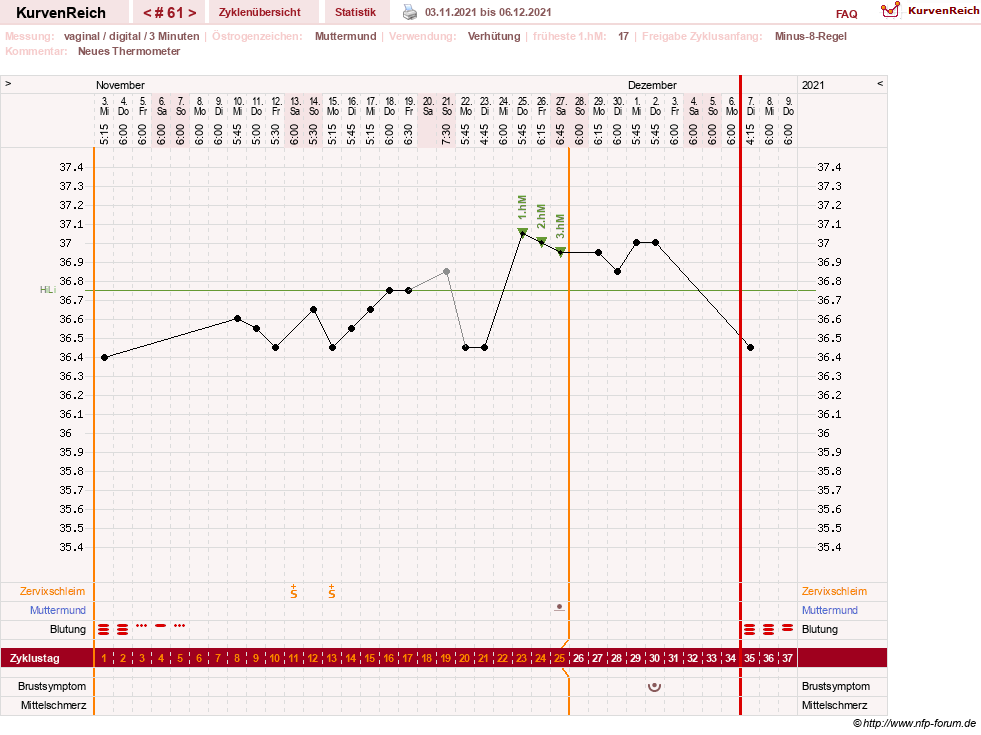Screen dimensions: 981x735
Task: Click the left Brustsymptom row label
Action: [x=52, y=686]
